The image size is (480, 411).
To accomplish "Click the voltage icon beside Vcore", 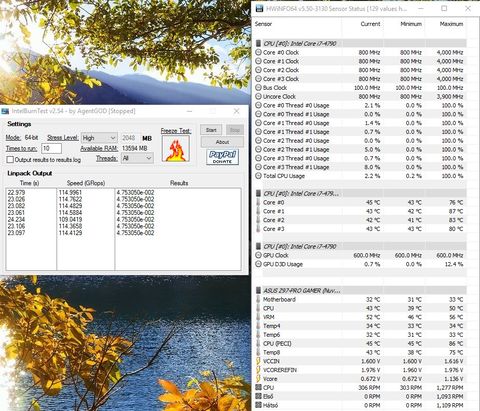I will pos(258,379).
